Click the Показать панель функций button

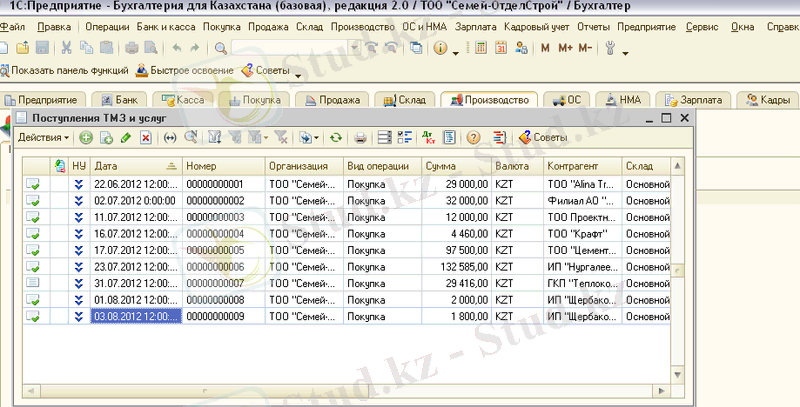(66, 71)
